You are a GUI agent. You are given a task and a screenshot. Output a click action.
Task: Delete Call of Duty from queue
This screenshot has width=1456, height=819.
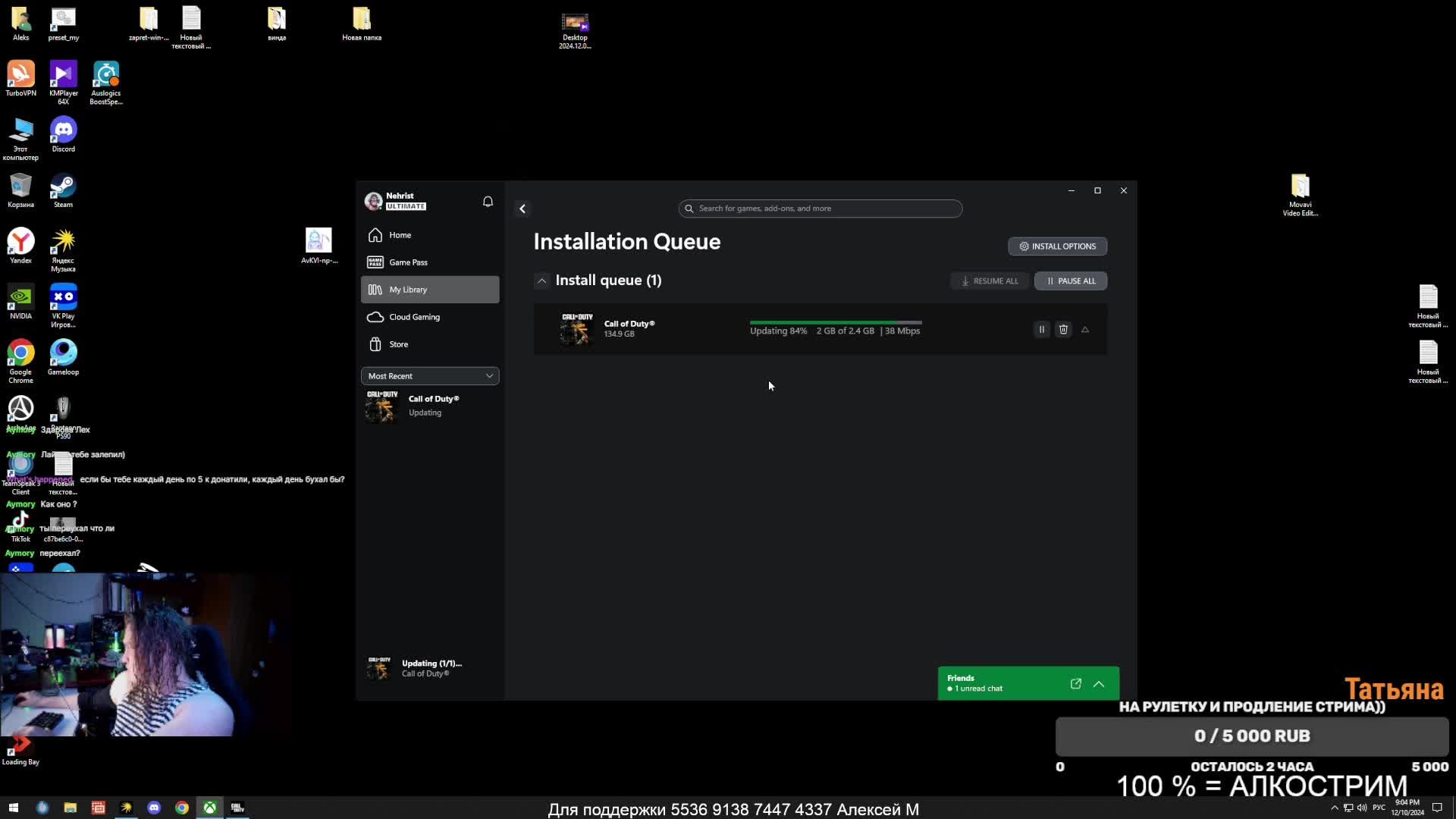pyautogui.click(x=1063, y=329)
